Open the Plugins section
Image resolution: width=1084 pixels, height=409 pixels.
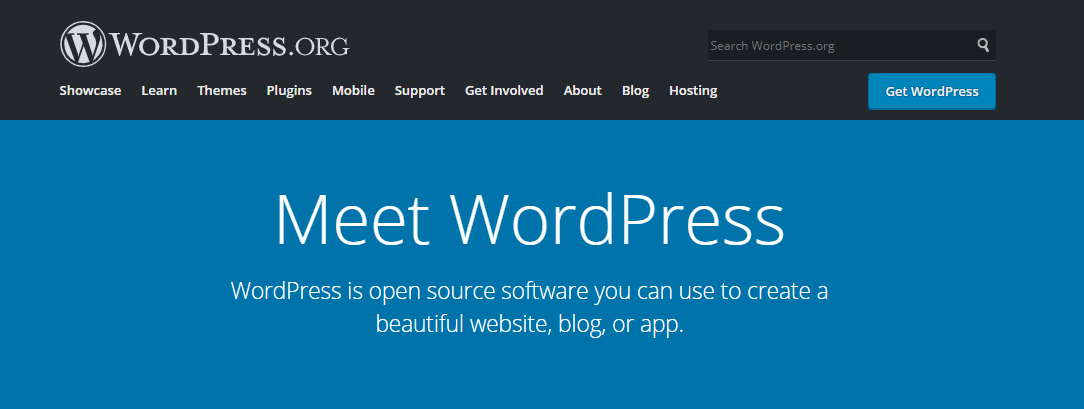(289, 91)
